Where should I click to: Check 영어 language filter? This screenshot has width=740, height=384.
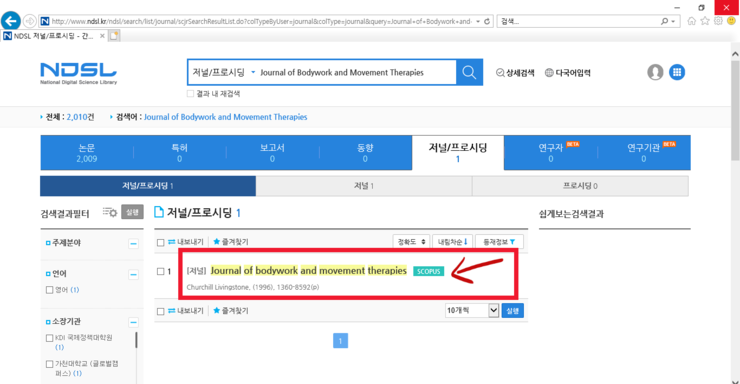50,290
